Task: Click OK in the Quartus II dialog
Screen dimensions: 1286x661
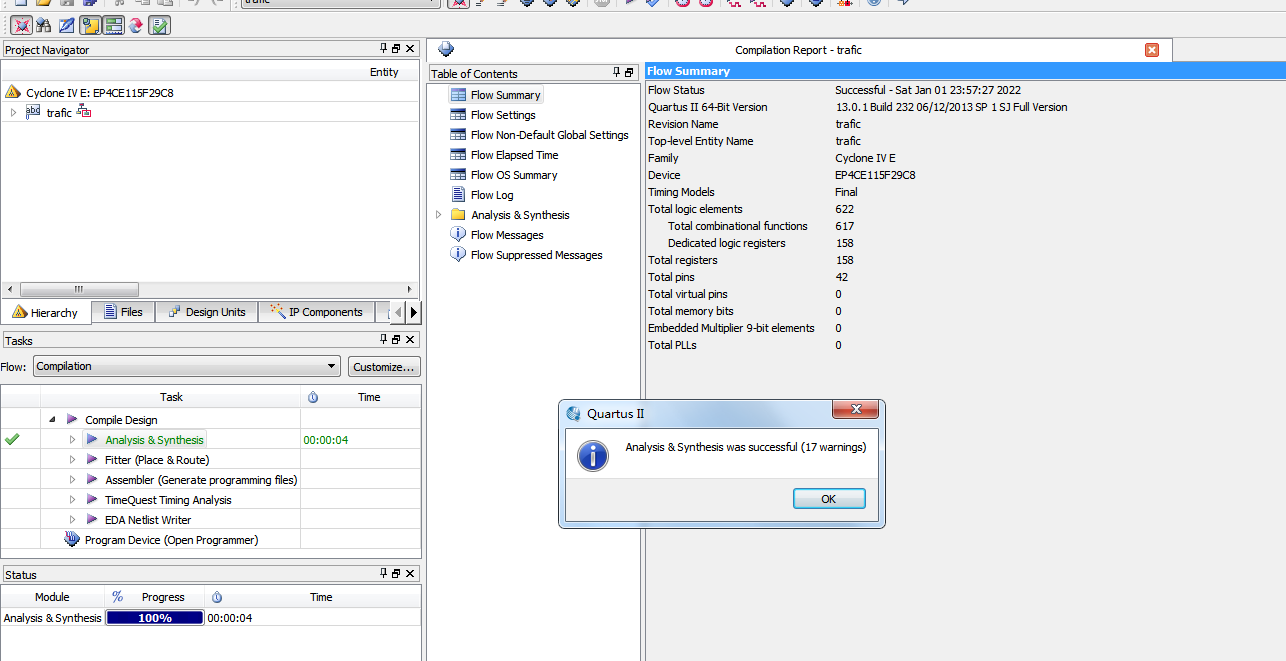Action: click(829, 499)
